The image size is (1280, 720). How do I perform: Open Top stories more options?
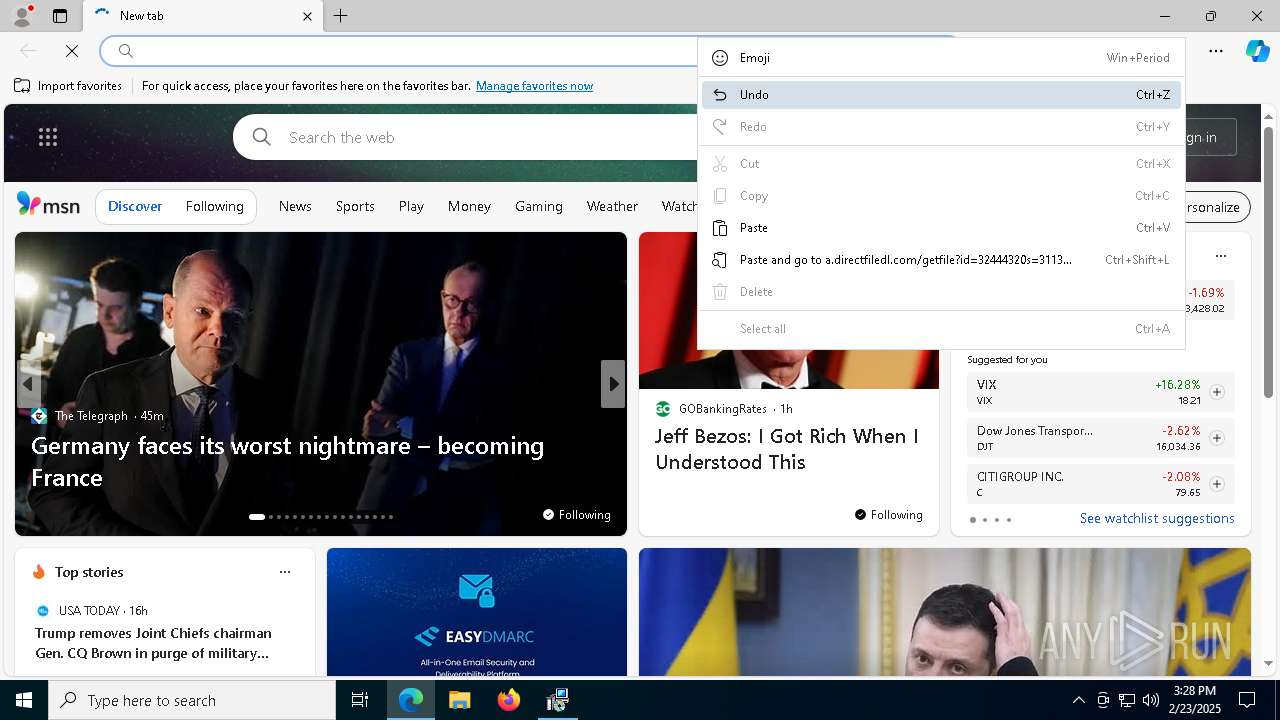285,572
